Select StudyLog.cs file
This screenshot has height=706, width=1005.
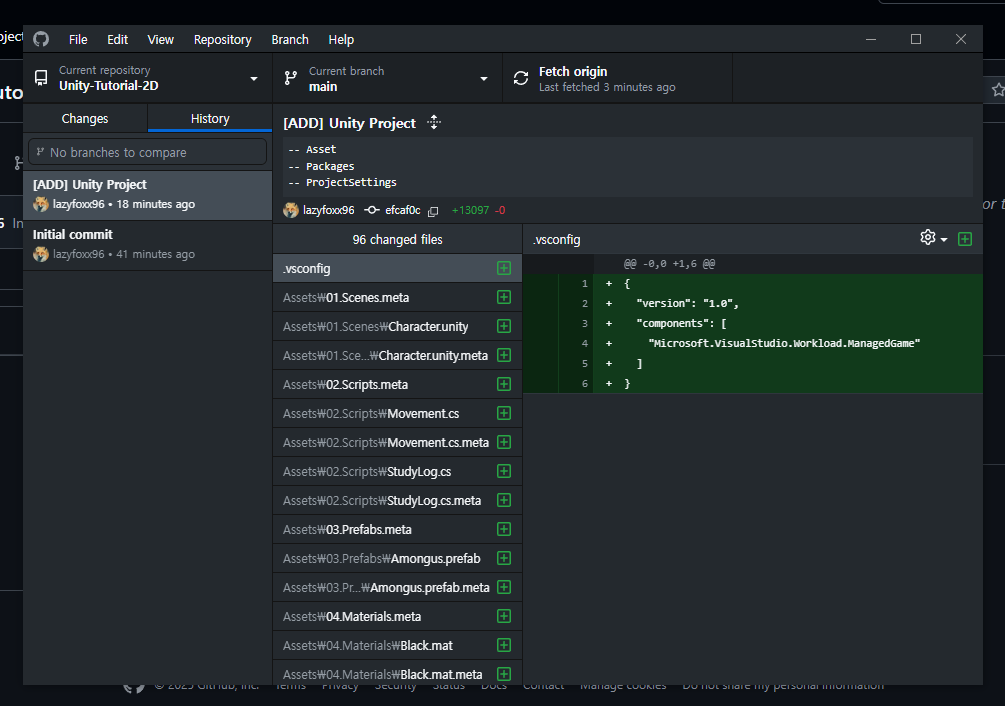[397, 472]
